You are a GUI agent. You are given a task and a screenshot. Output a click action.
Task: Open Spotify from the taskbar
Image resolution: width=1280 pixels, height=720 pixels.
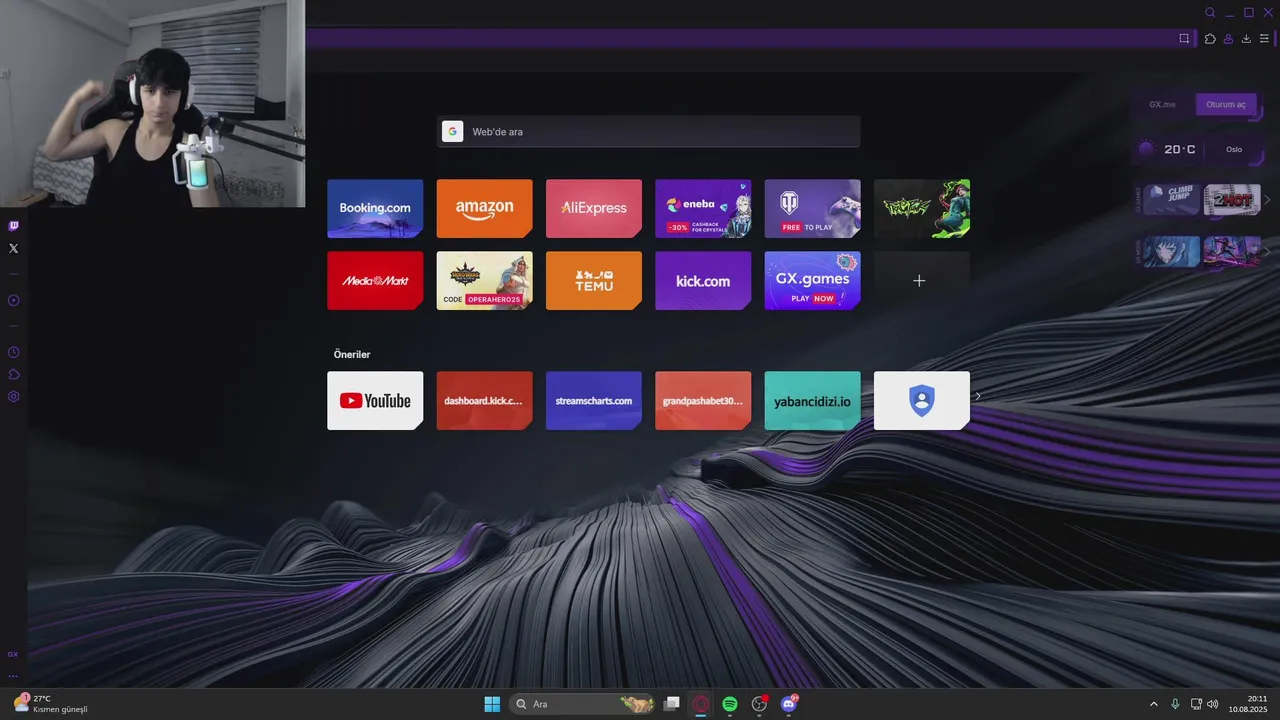click(x=730, y=704)
